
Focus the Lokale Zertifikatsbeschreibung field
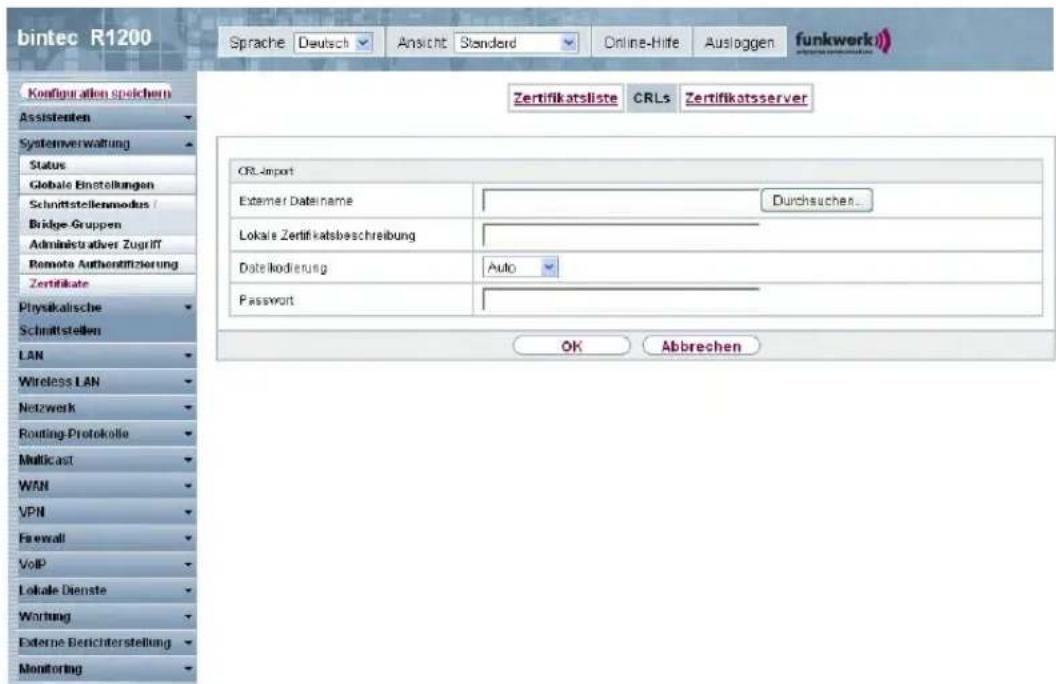point(621,235)
